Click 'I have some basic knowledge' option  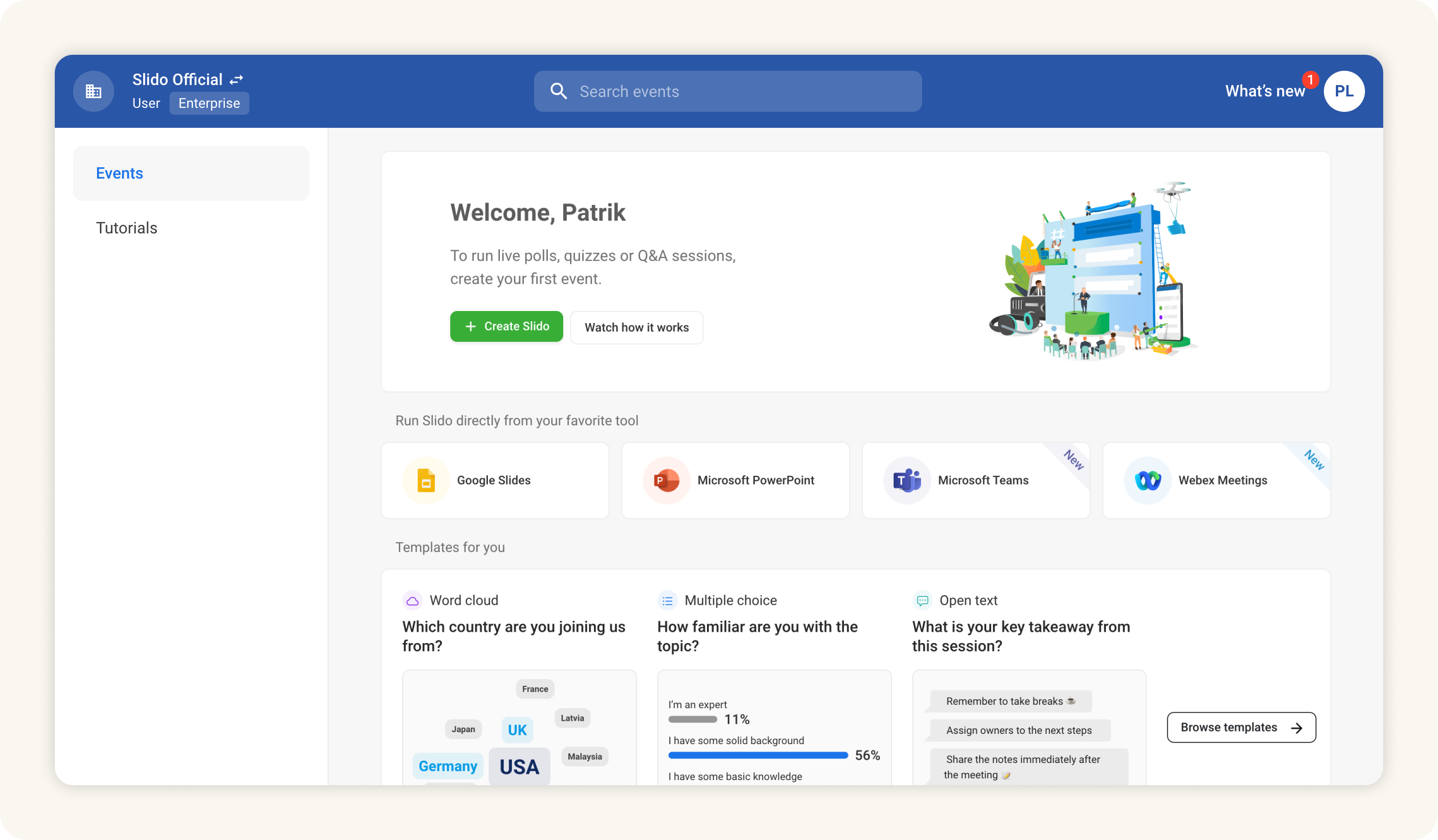coord(736,777)
